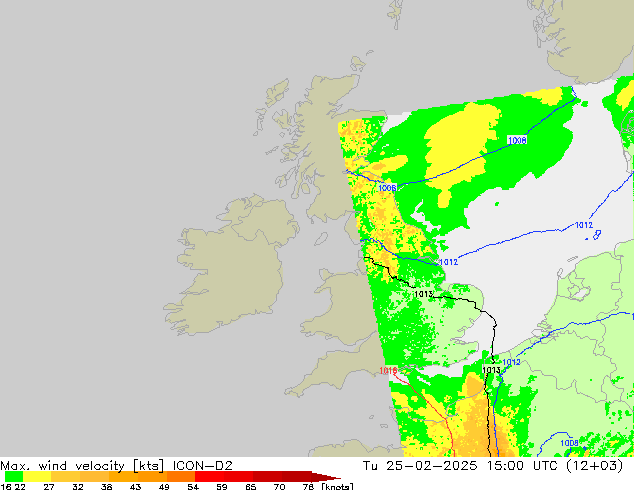Click the blue "1012" label over Belgium
Screen dimensions: 634x490
511,362
